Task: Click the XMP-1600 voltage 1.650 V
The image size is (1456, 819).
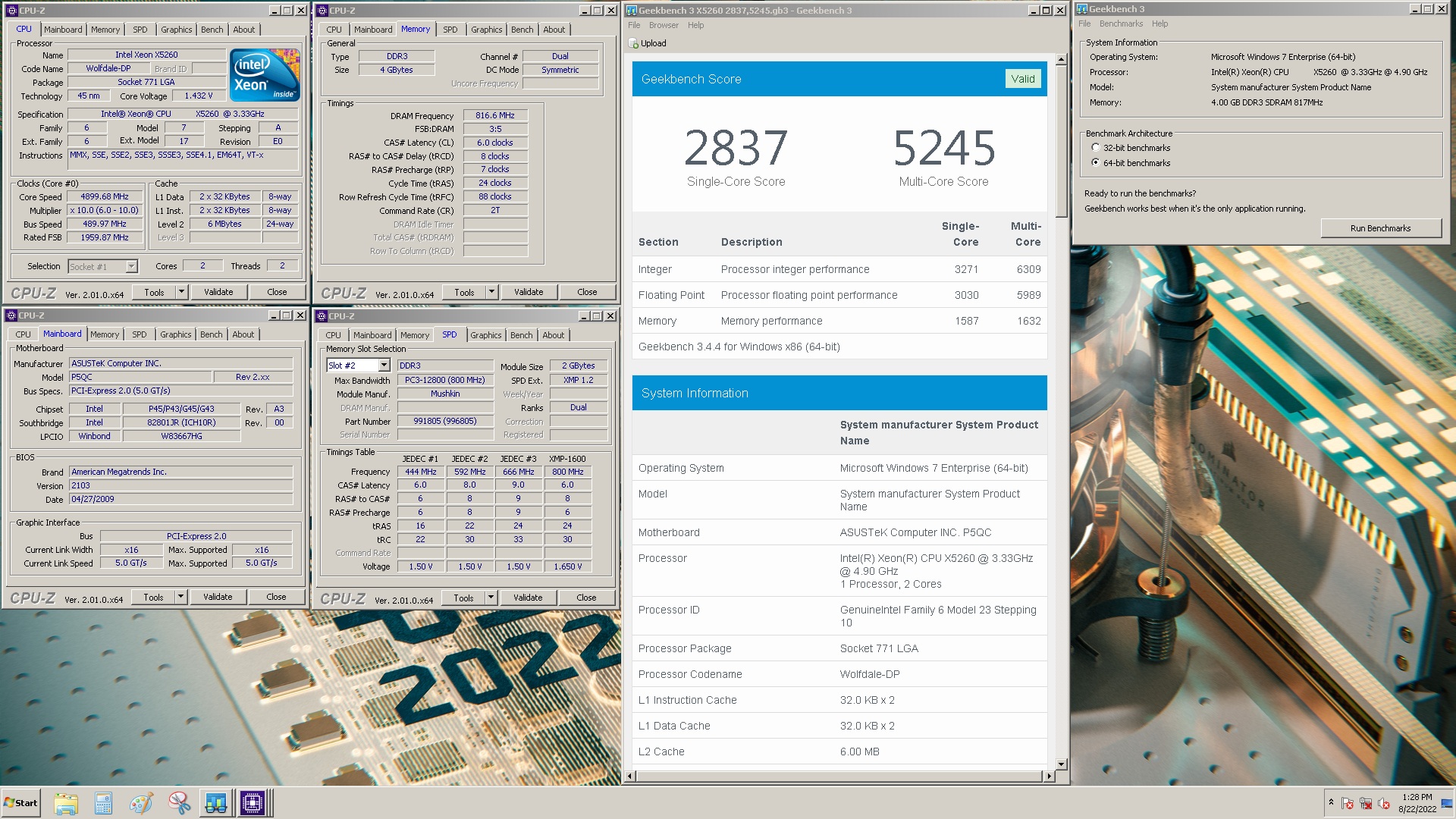Action: (x=567, y=566)
